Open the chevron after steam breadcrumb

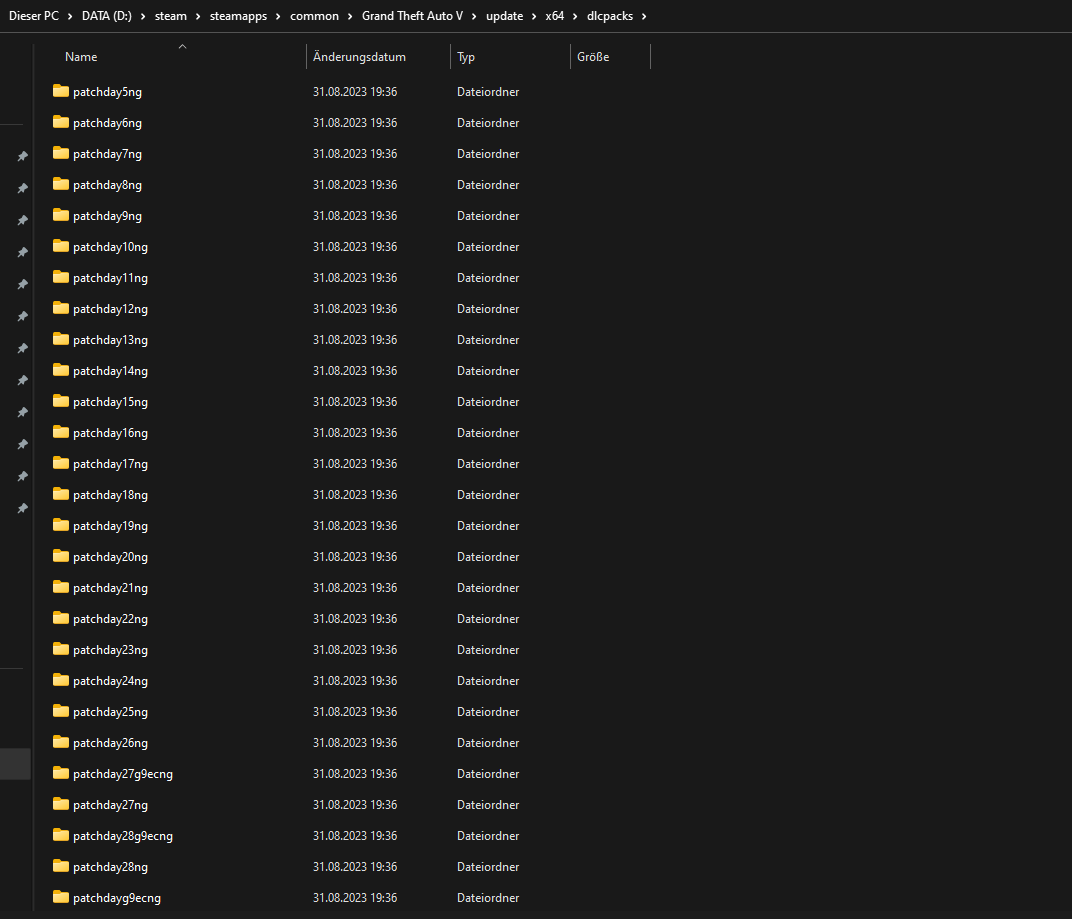tap(198, 16)
